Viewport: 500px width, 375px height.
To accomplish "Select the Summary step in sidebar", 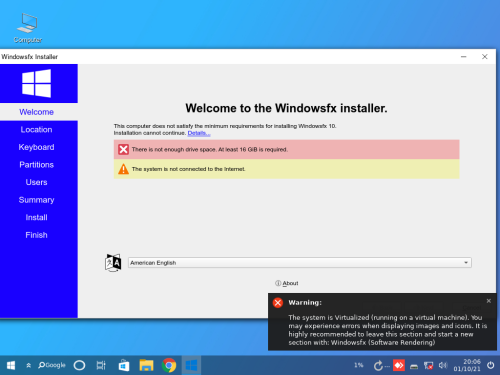I will click(x=36, y=200).
